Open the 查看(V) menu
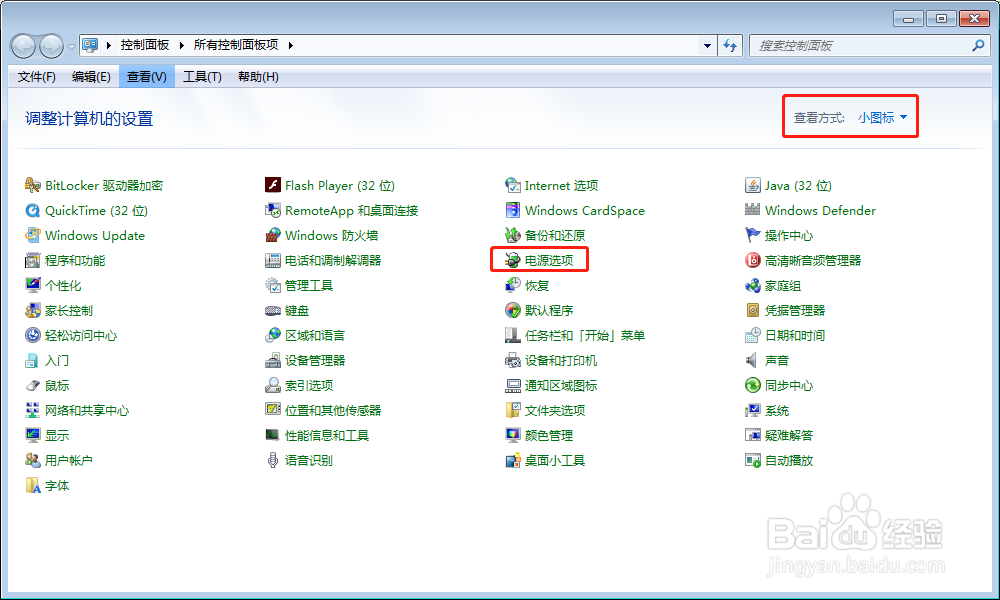The height and width of the screenshot is (600, 1000). tap(146, 76)
